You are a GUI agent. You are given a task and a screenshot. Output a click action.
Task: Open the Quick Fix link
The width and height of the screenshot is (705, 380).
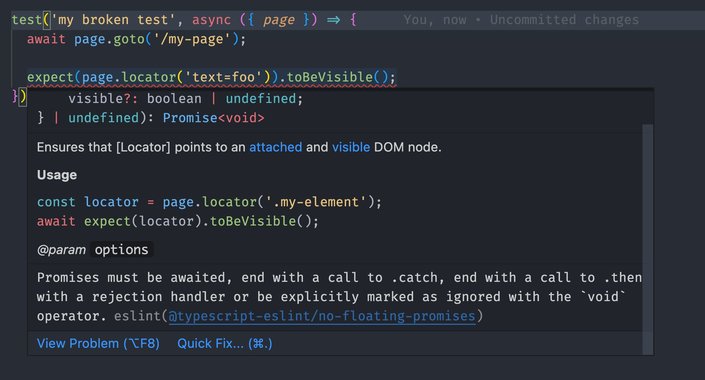(225, 344)
